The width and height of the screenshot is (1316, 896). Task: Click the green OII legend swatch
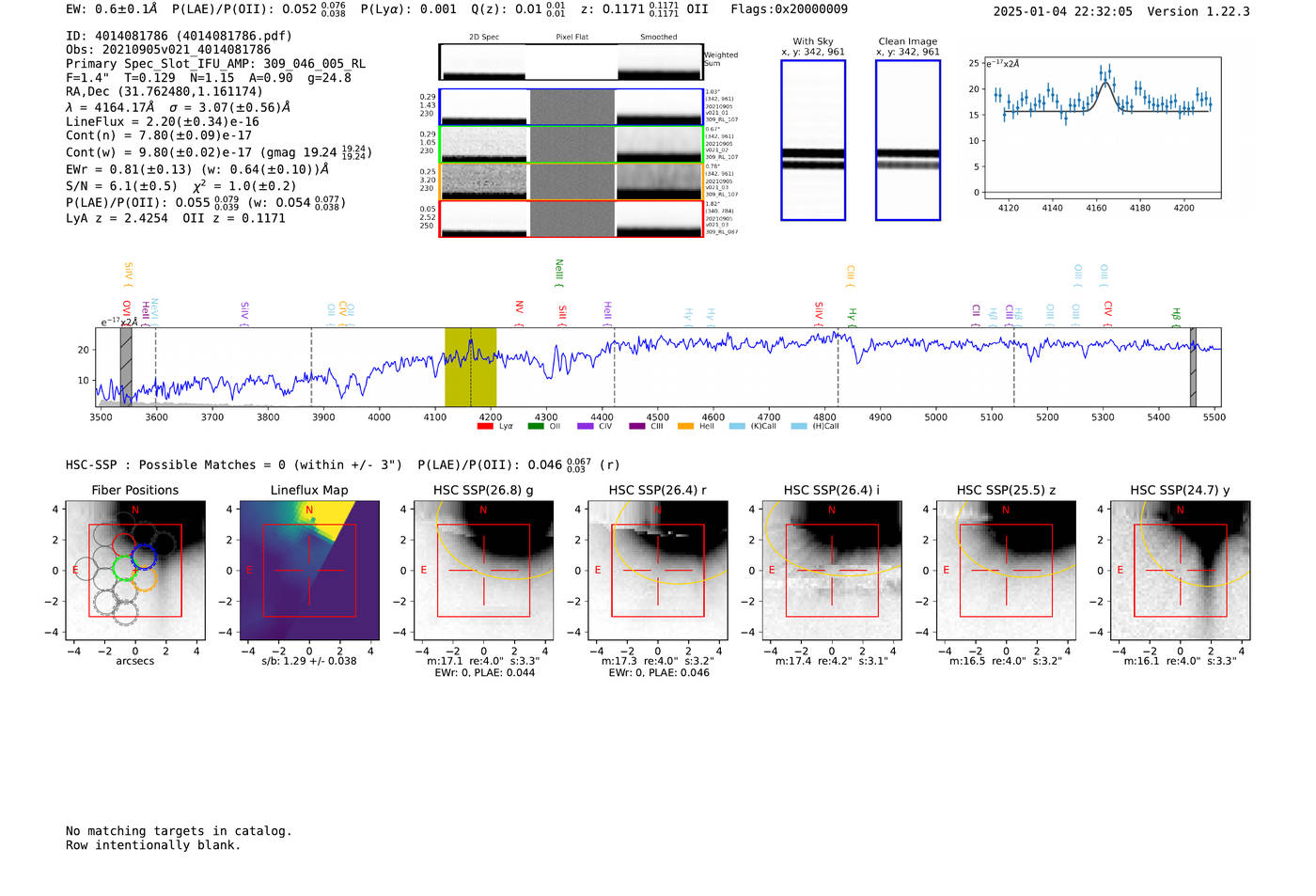(536, 426)
